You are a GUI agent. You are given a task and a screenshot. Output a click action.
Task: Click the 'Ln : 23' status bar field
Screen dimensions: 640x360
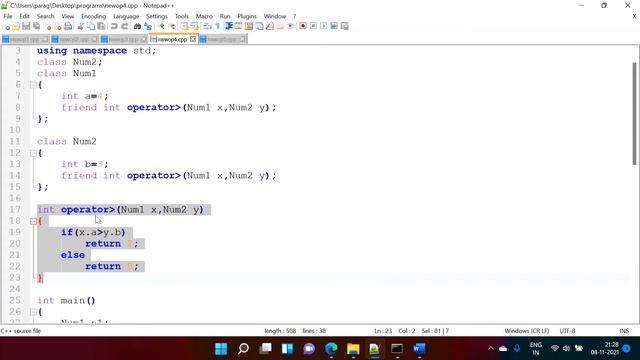pos(383,331)
